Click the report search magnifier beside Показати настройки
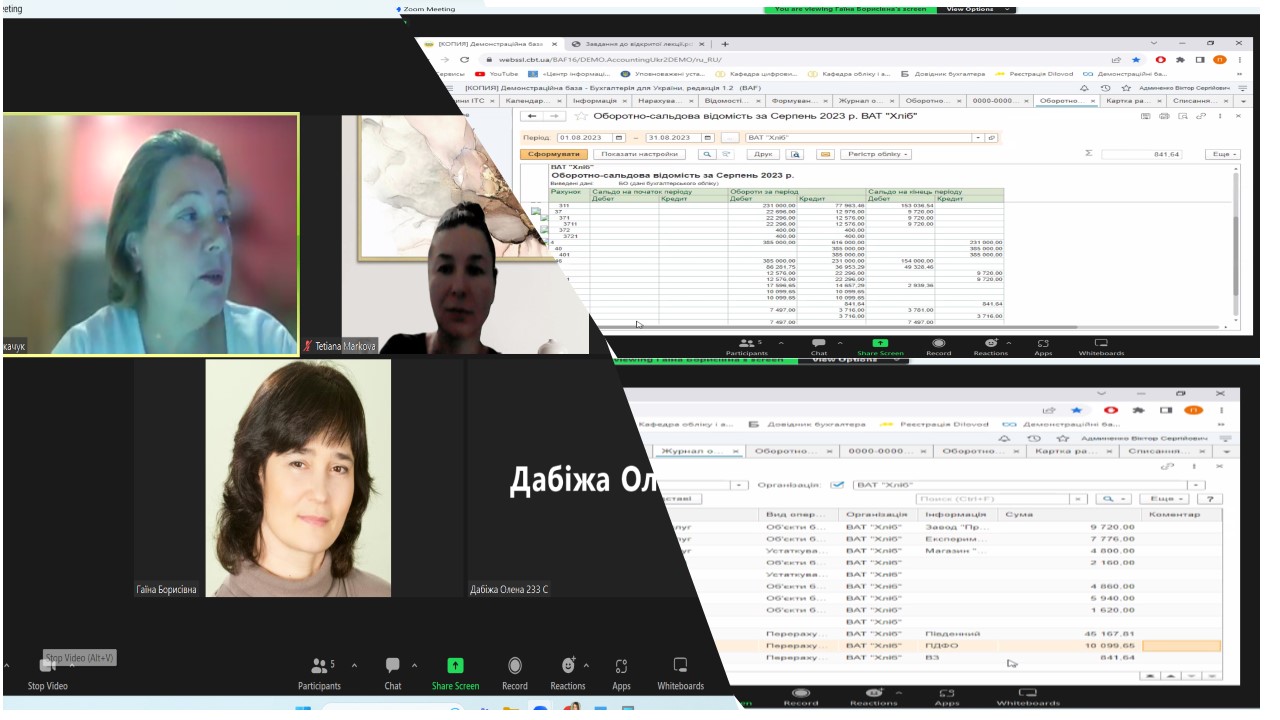This screenshot has height=720, width=1280. coord(706,154)
